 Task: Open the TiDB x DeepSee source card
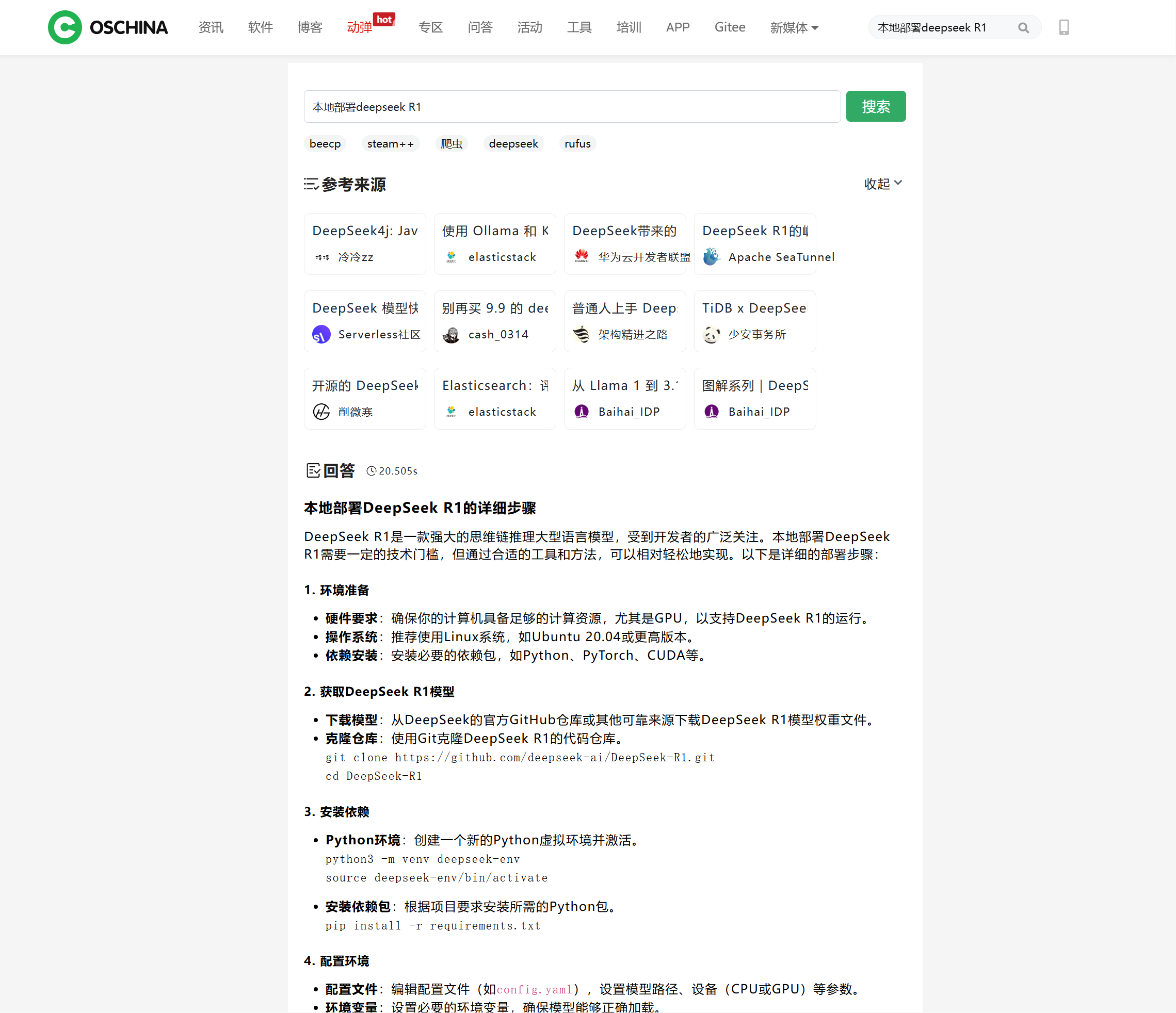755,322
